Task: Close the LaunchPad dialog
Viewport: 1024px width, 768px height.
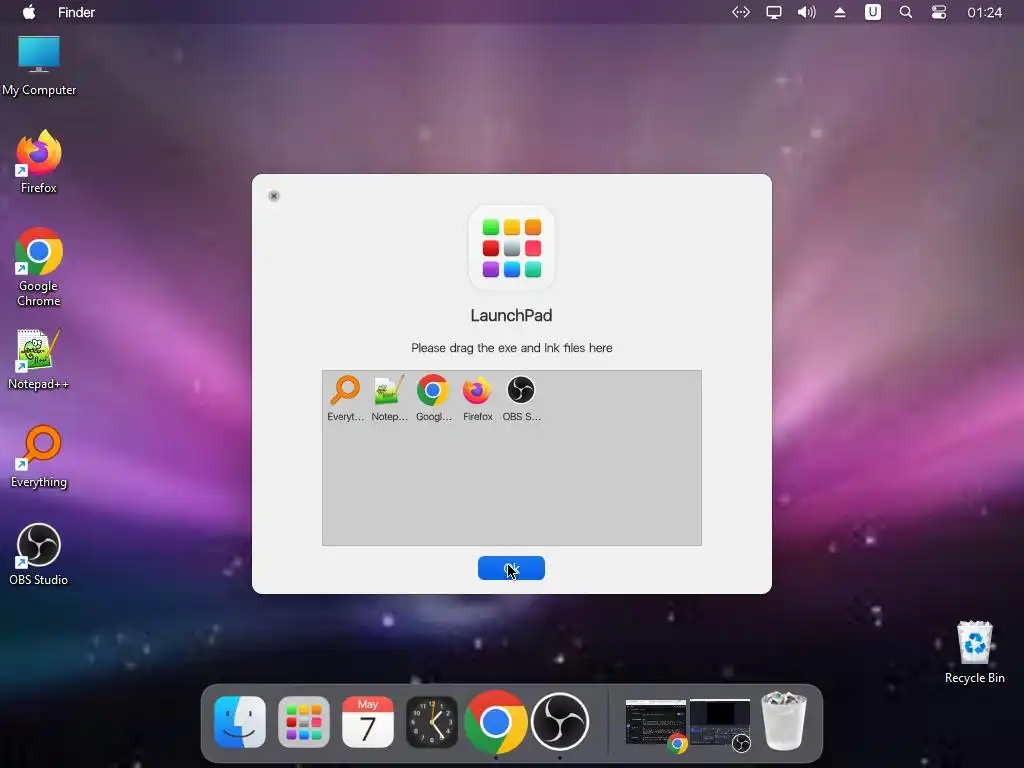Action: (x=274, y=196)
